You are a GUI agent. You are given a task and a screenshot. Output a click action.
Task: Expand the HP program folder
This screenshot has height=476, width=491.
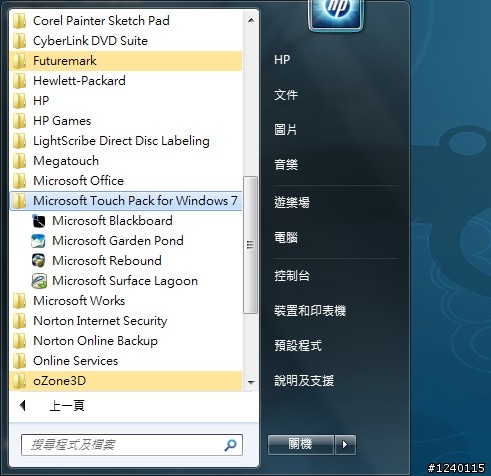[126, 101]
